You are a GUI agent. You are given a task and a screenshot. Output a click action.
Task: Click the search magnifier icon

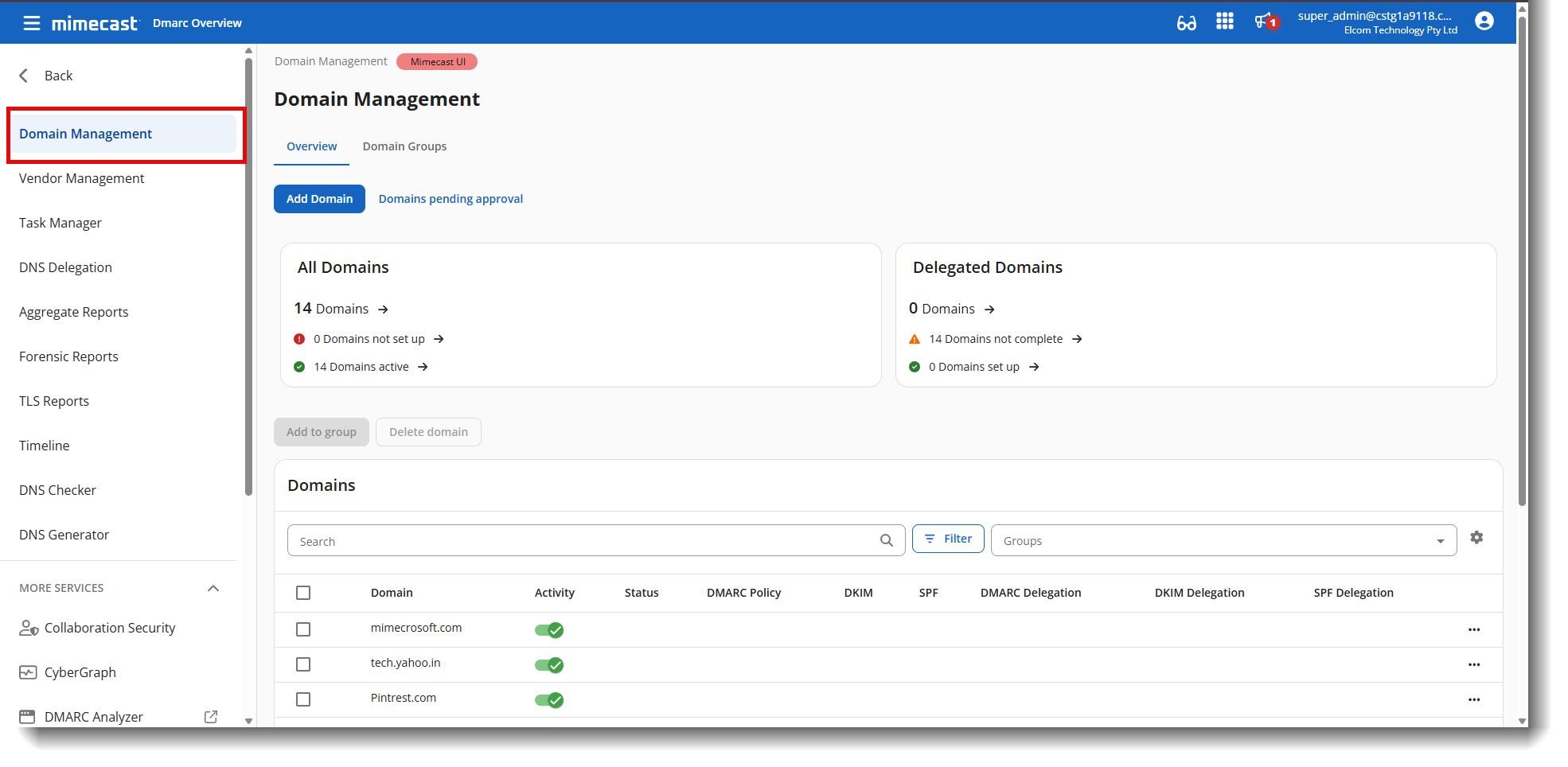point(886,541)
